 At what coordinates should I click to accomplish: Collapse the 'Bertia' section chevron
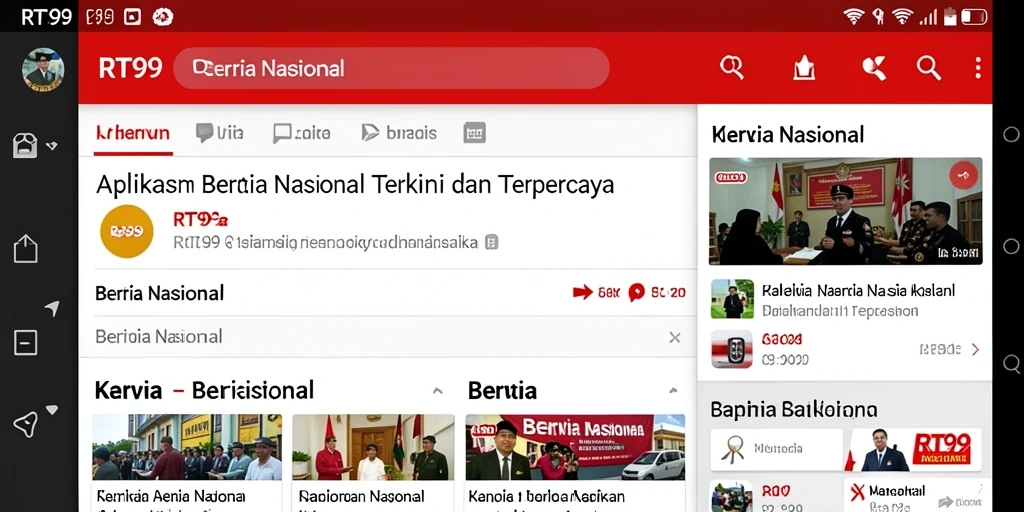tap(673, 391)
